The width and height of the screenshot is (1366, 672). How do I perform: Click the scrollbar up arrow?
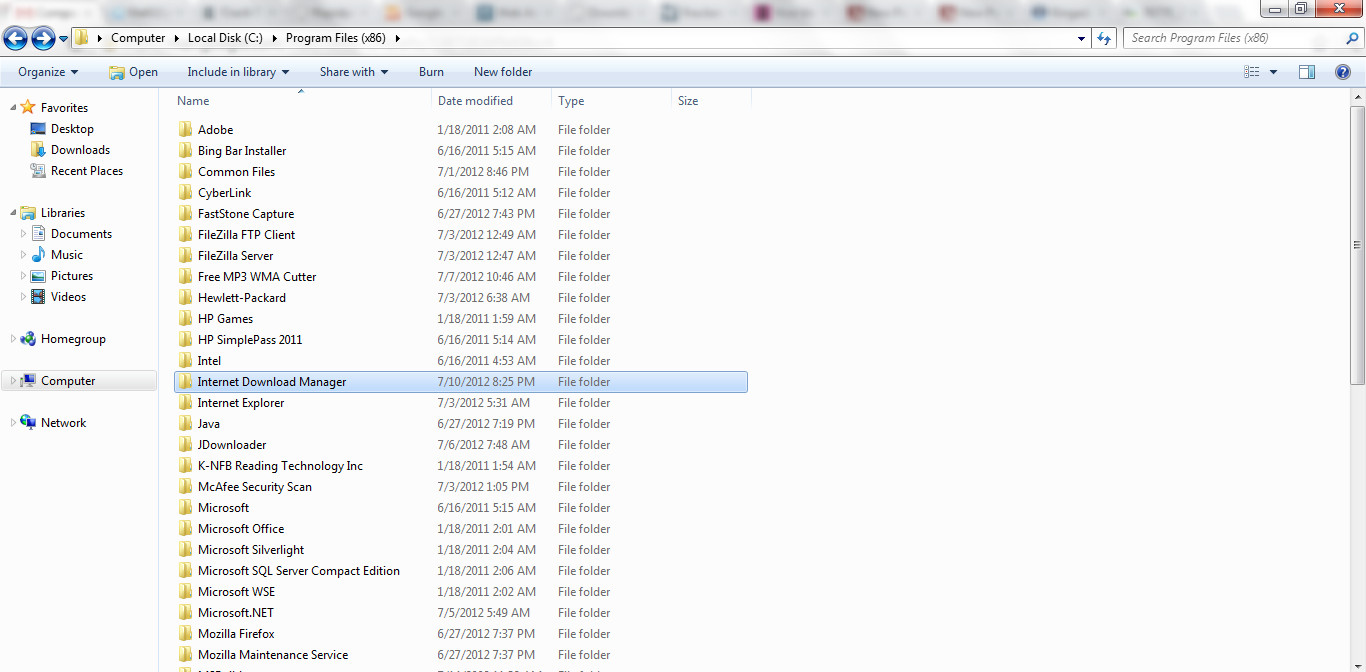click(1357, 96)
